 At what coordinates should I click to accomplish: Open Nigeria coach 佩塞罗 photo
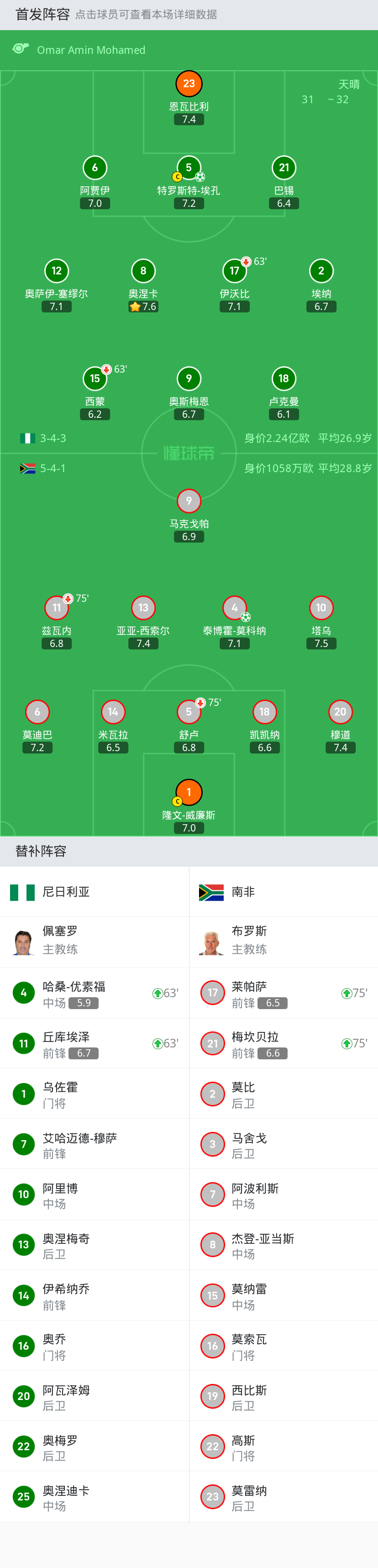pyautogui.click(x=23, y=942)
